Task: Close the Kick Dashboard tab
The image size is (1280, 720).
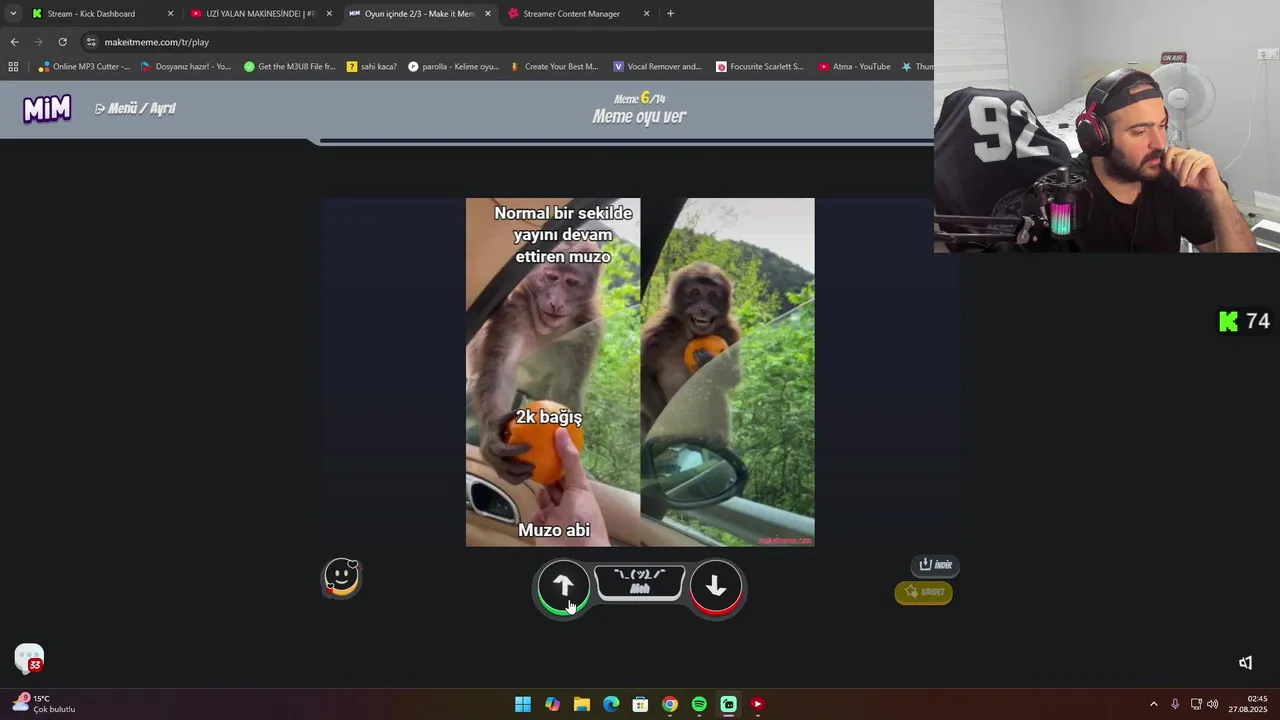Action: [170, 14]
